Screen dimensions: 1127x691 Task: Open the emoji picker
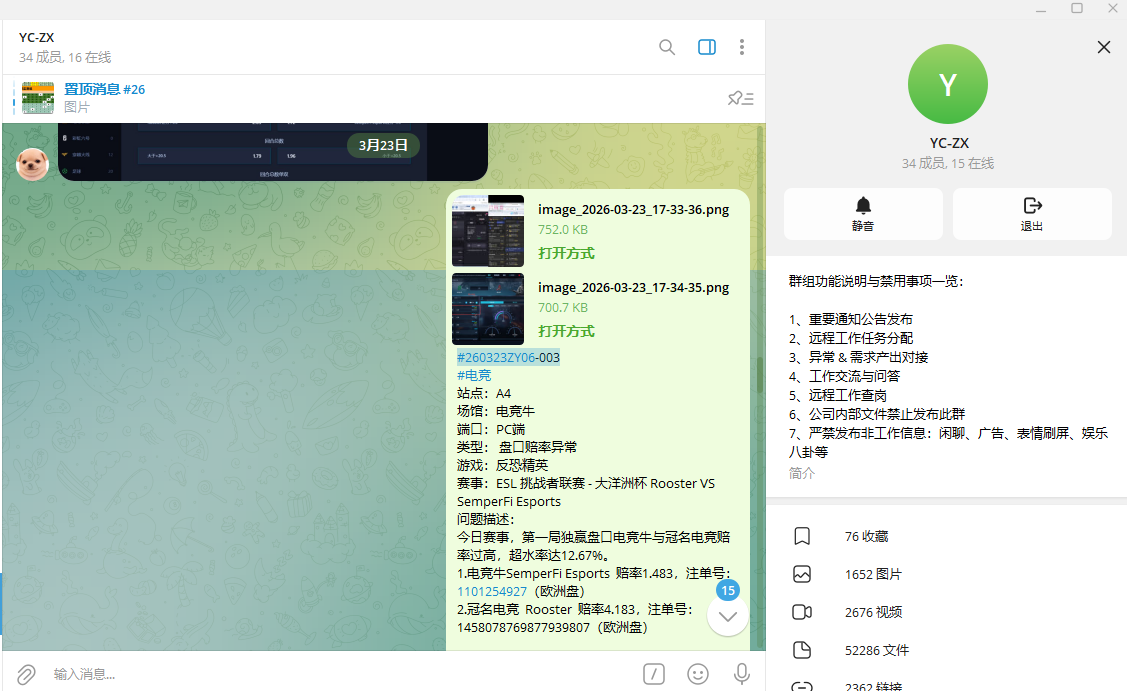[x=698, y=674]
